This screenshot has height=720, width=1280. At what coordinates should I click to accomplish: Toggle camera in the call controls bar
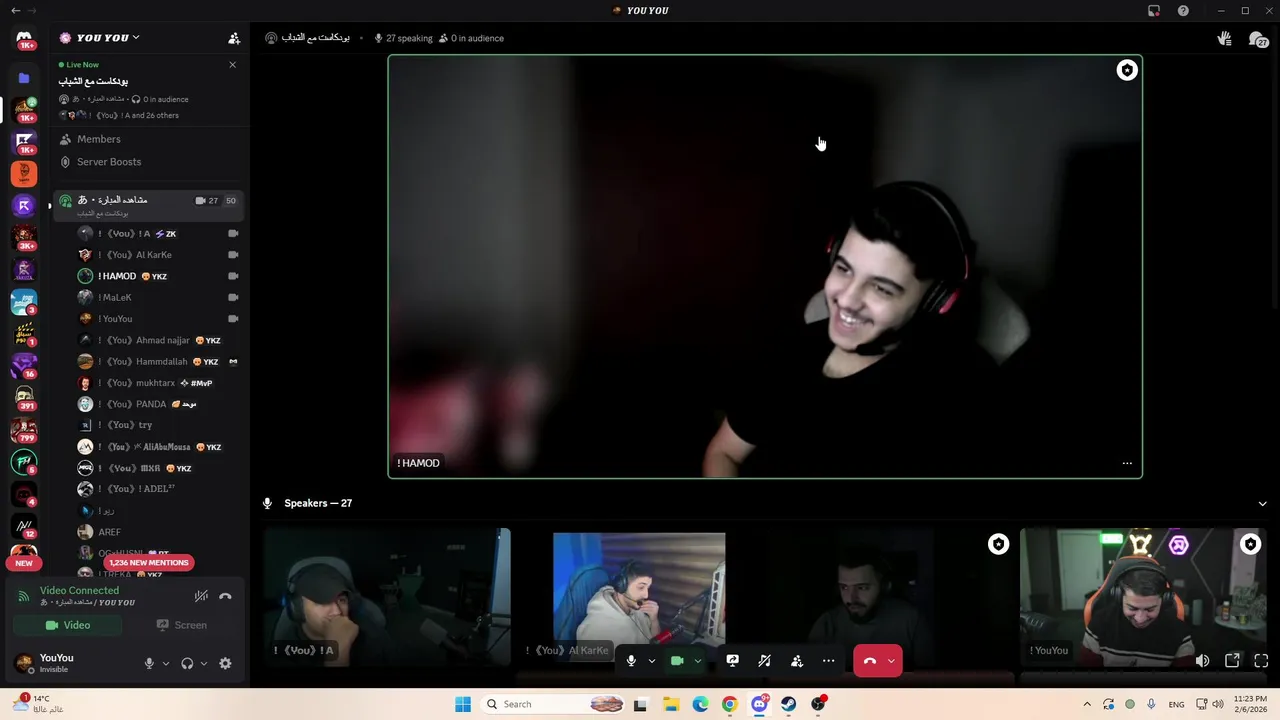tap(677, 661)
